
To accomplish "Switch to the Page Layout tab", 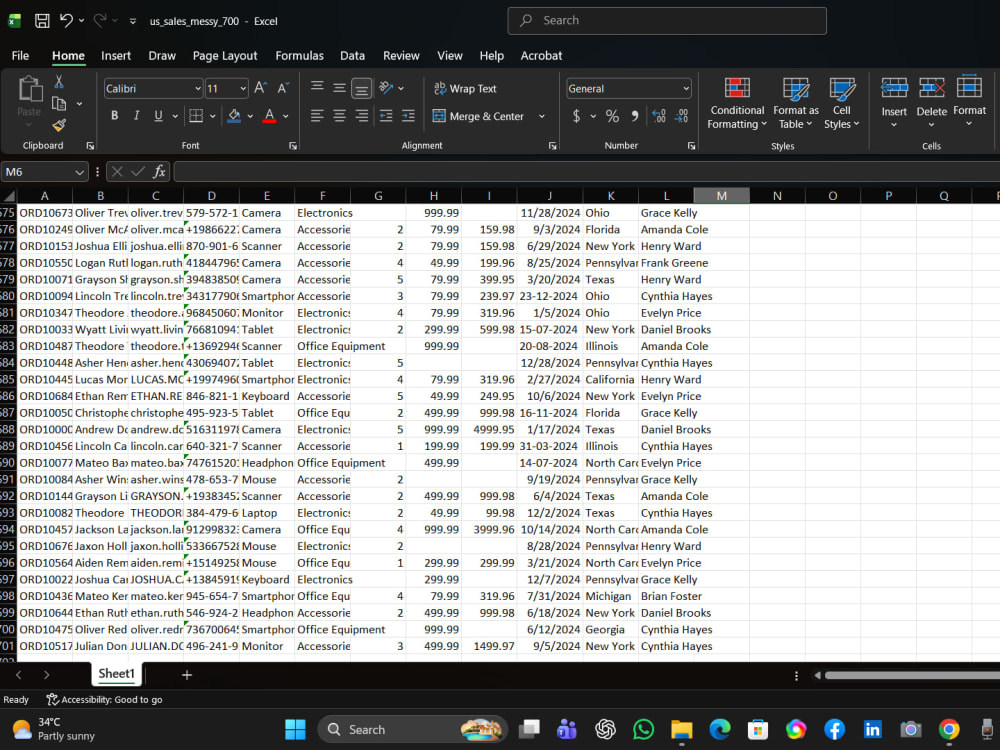I will coord(225,55).
